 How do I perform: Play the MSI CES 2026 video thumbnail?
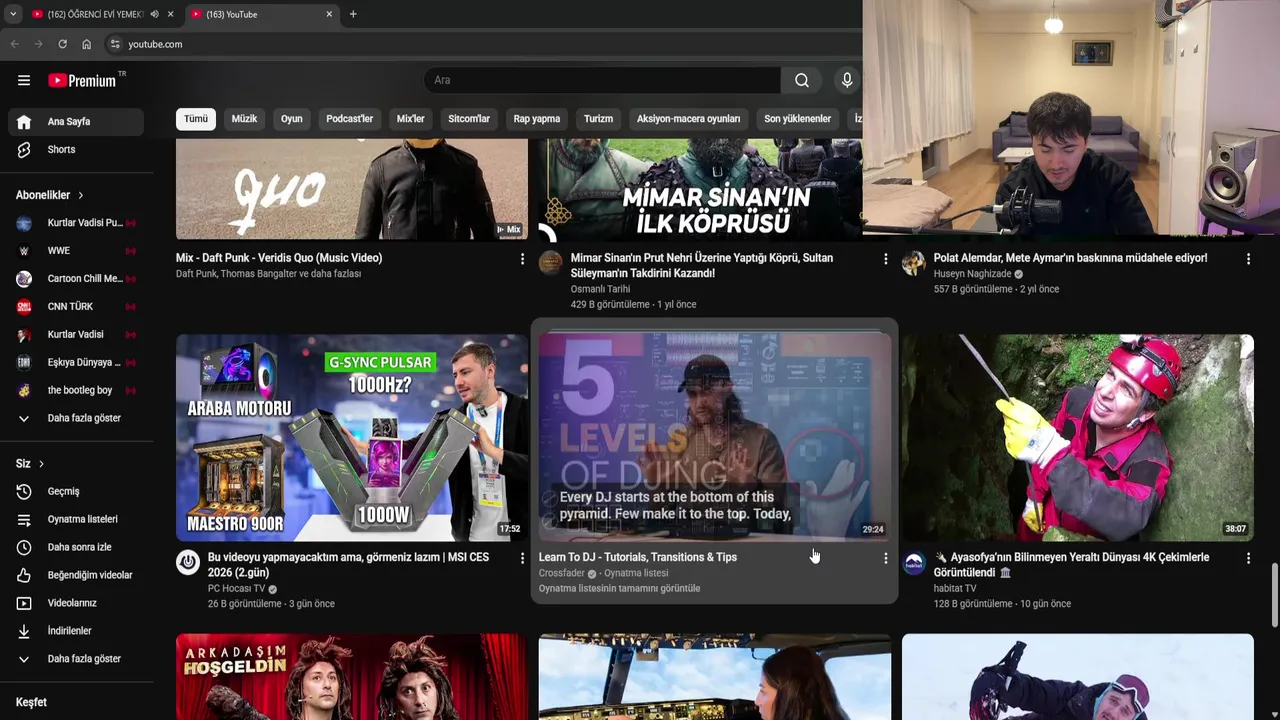(352, 438)
